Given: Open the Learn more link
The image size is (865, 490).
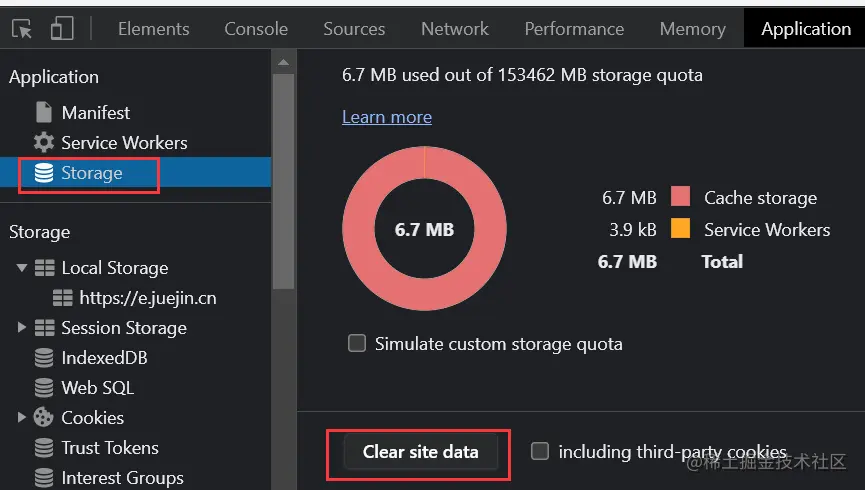Looking at the screenshot, I should coord(387,117).
